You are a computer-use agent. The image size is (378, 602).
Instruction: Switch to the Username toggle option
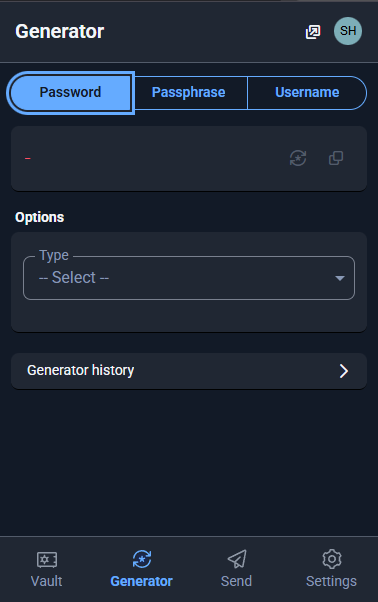tap(307, 93)
